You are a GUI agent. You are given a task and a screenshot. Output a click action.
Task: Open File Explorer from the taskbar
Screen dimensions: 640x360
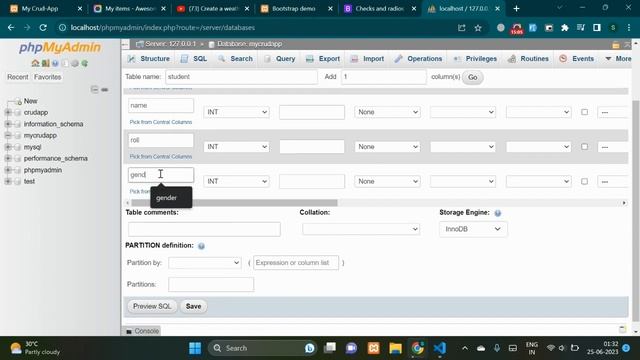tap(395, 348)
